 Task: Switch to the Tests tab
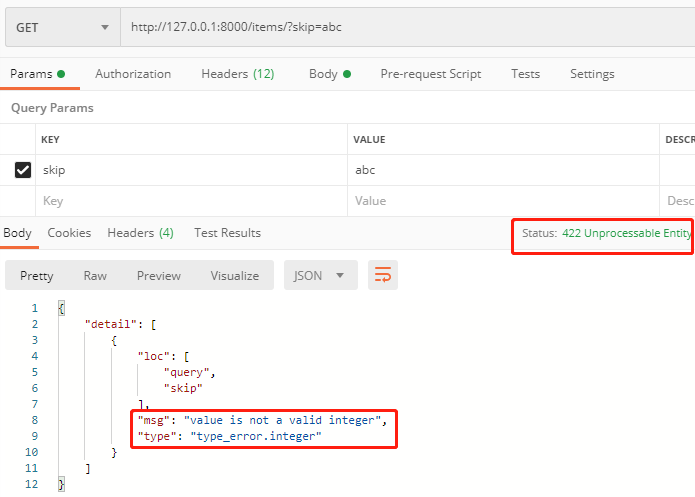525,74
